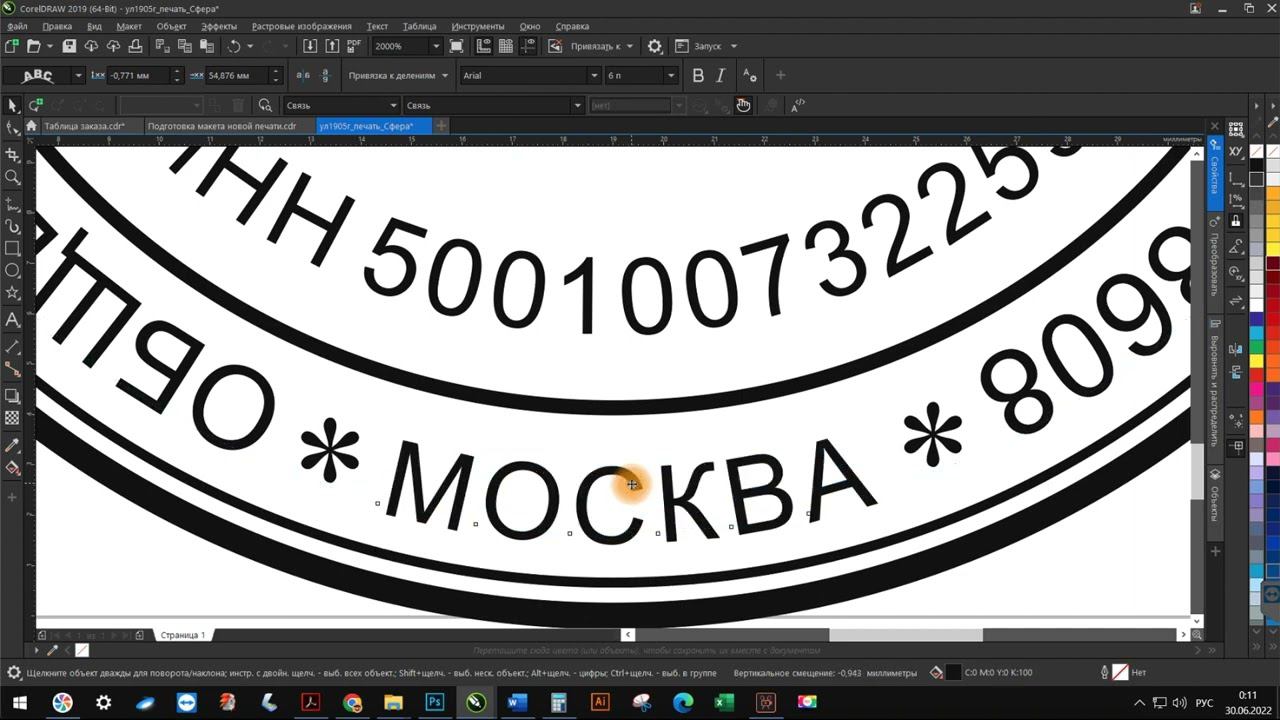Open the Инструменты menu
Screen dimensions: 1280x720
tap(478, 26)
